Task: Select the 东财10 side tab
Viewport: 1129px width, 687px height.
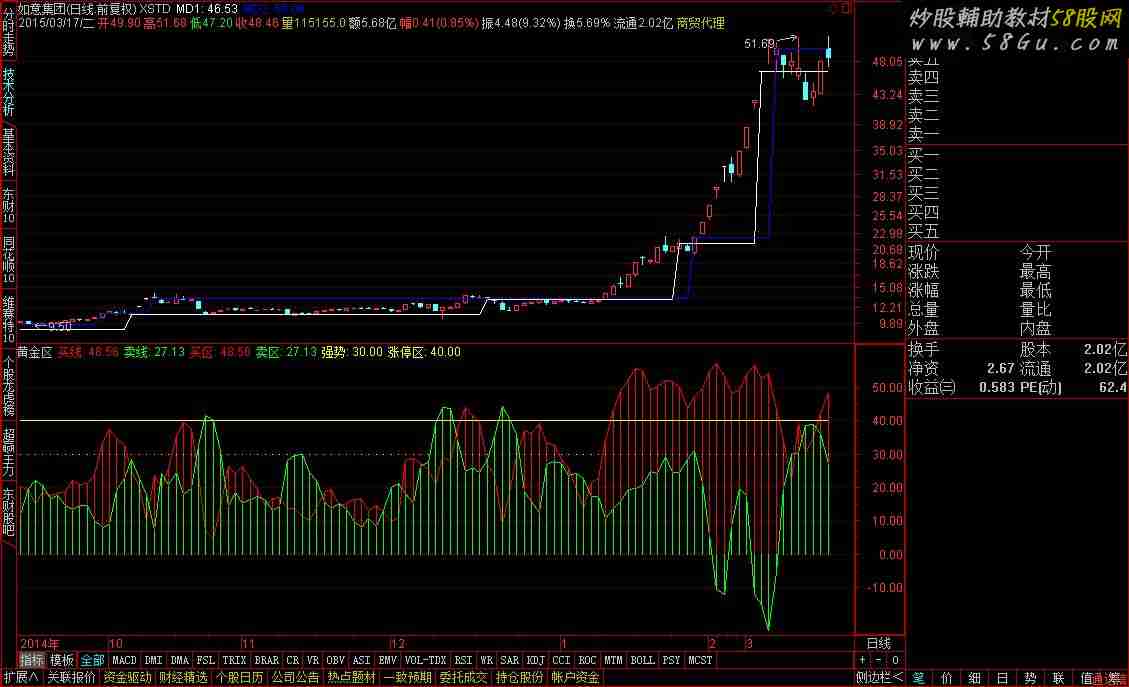Action: point(8,207)
